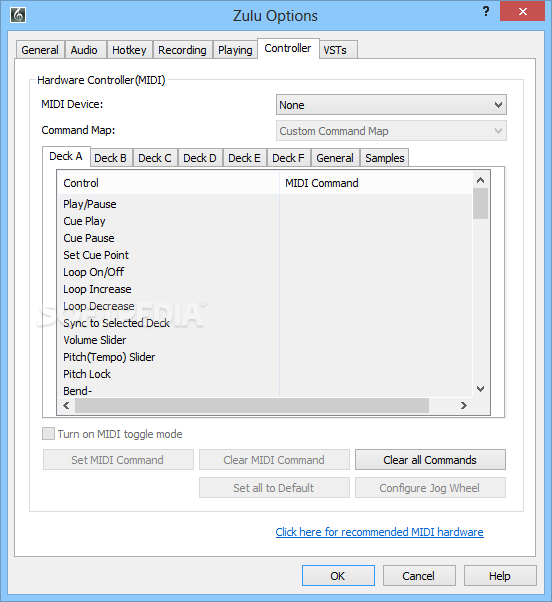Click the Help button
The image size is (552, 602).
click(x=500, y=576)
